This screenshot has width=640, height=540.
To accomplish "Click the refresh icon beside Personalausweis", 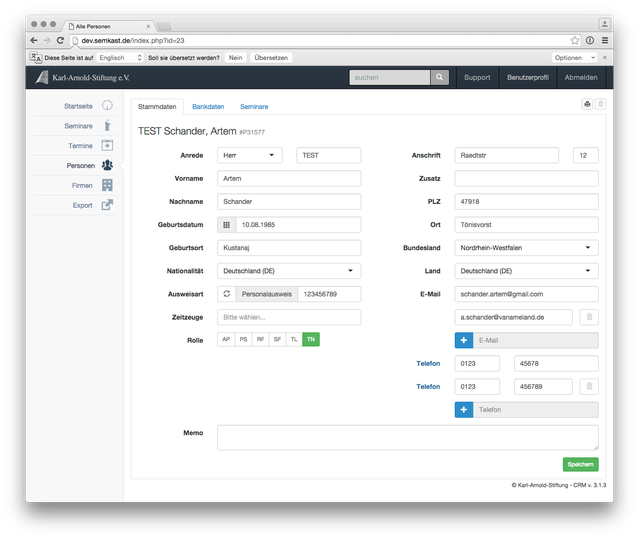I will coord(227,294).
